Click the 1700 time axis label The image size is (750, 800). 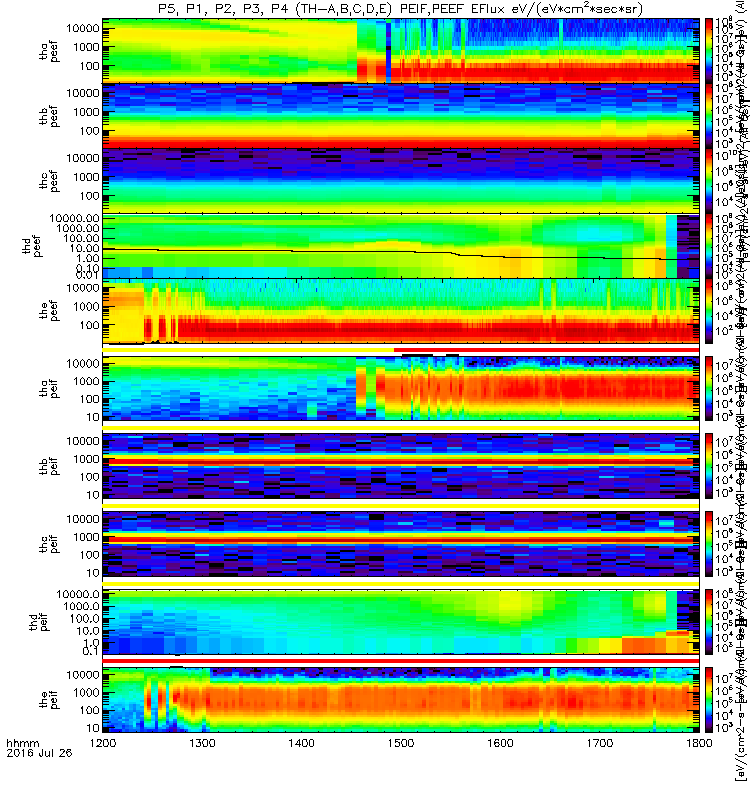point(599,743)
